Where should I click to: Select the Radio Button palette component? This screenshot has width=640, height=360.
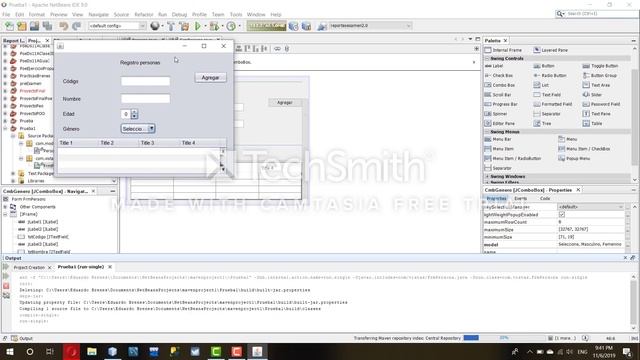(x=550, y=76)
